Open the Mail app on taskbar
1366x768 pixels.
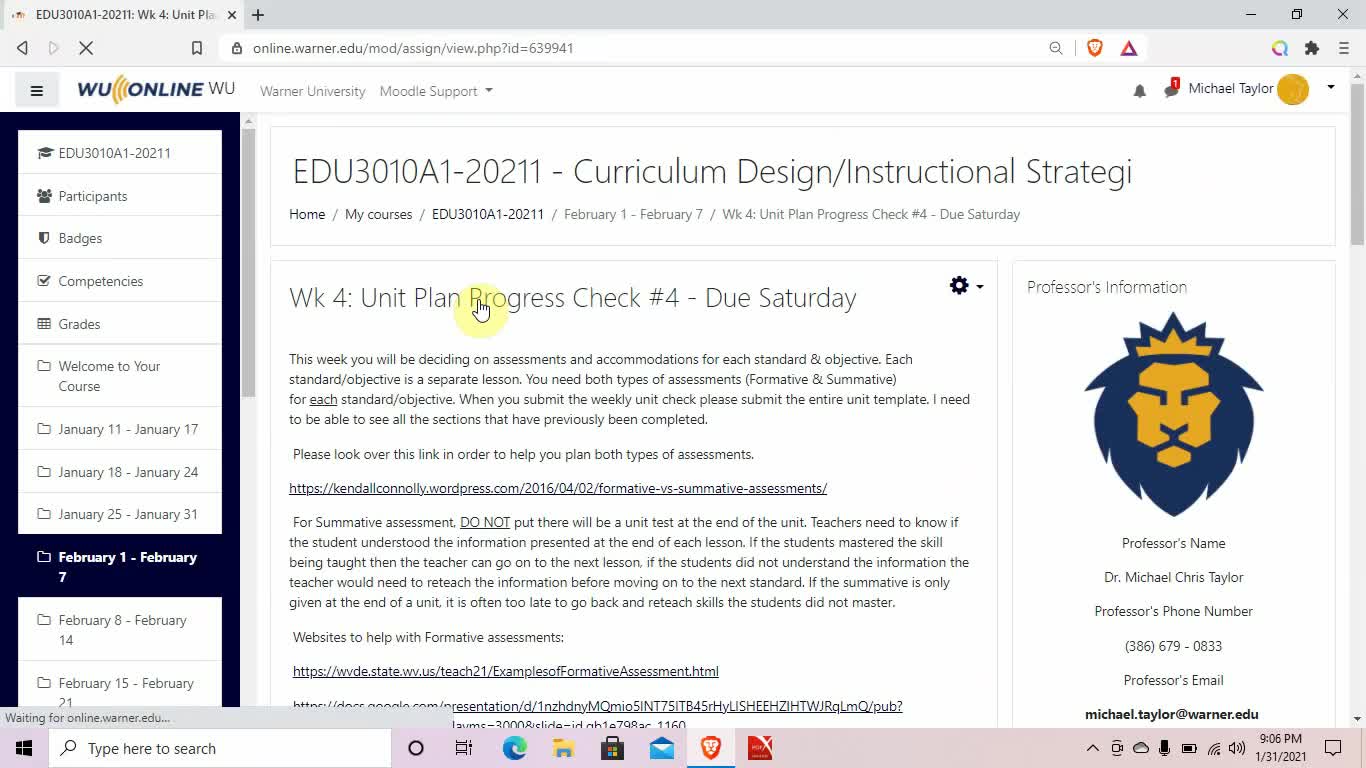coord(662,748)
